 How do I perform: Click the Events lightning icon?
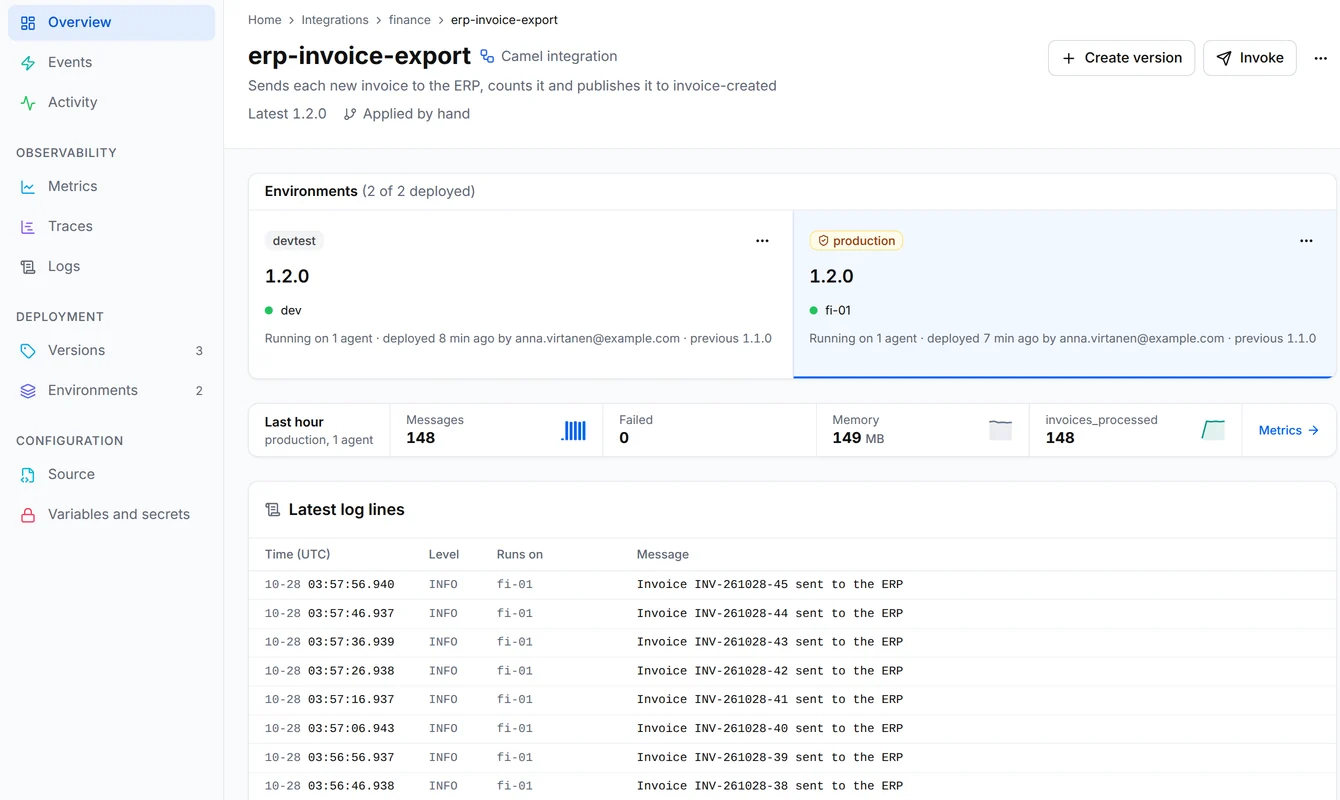[x=28, y=63]
